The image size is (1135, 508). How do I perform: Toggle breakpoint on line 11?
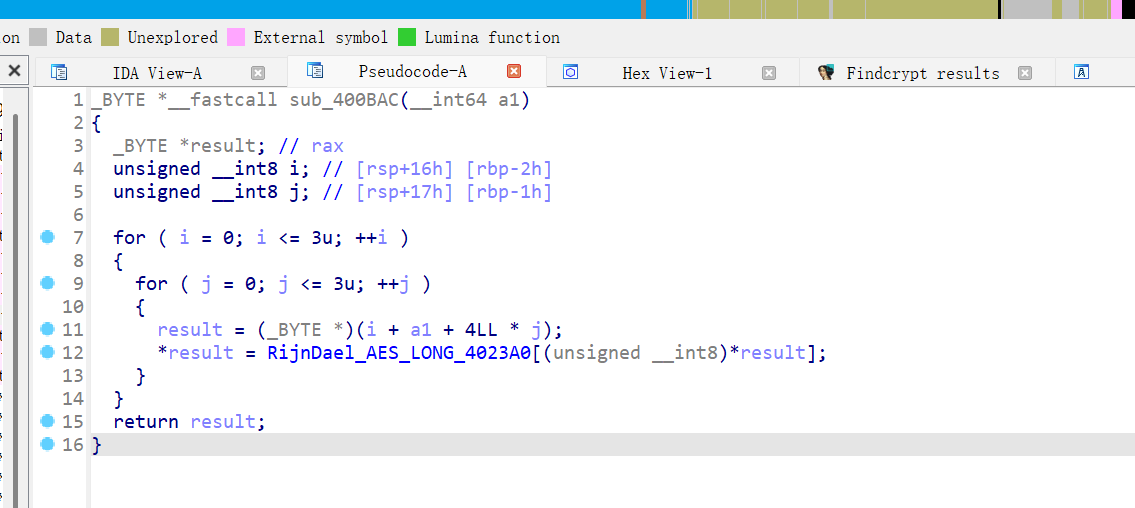click(48, 329)
